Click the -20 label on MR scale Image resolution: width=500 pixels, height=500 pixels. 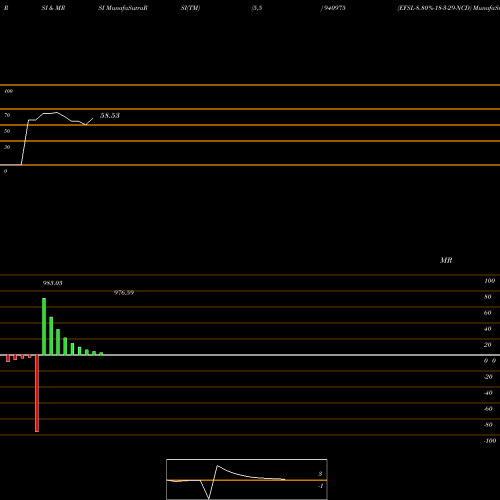(488, 377)
